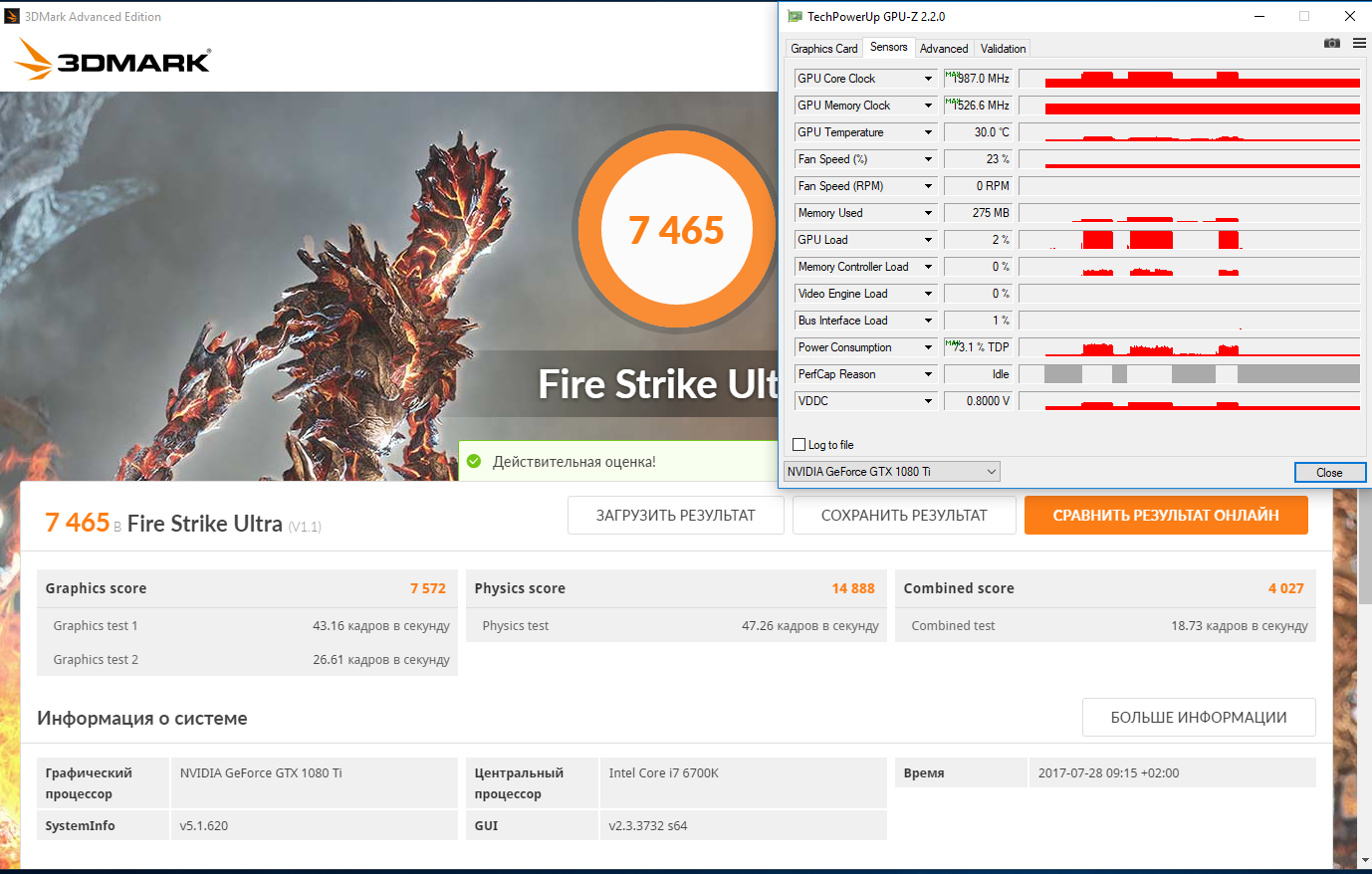Image resolution: width=1372 pixels, height=874 pixels.
Task: Click the Intel Core i7 6700K cell
Action: pos(743,783)
